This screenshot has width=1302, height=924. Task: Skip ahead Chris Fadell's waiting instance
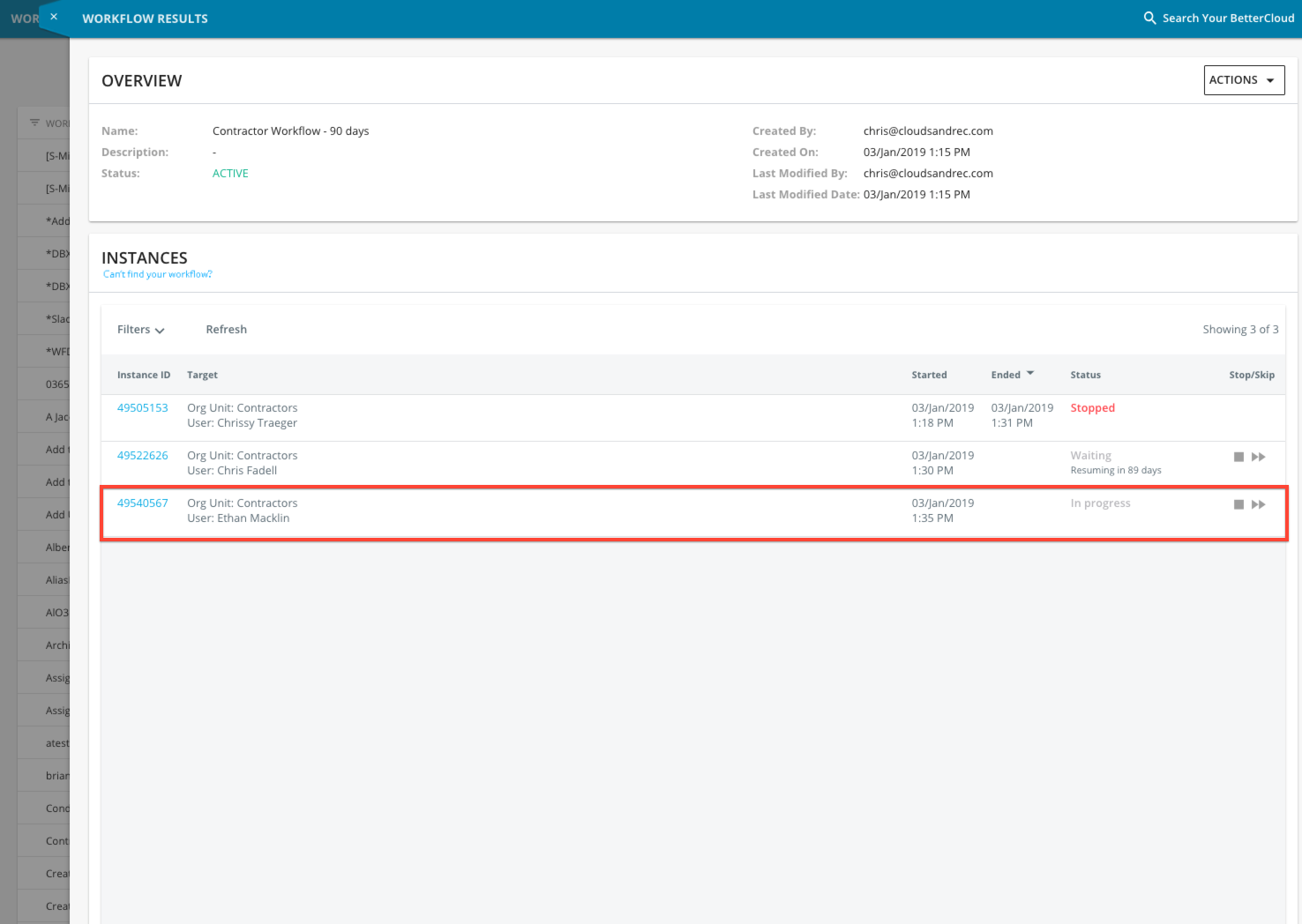pos(1259,457)
